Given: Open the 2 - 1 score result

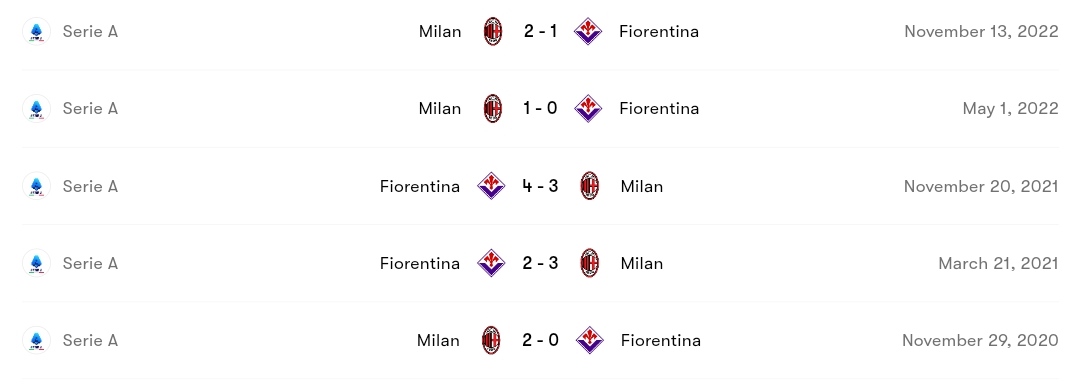Looking at the screenshot, I should [x=540, y=32].
